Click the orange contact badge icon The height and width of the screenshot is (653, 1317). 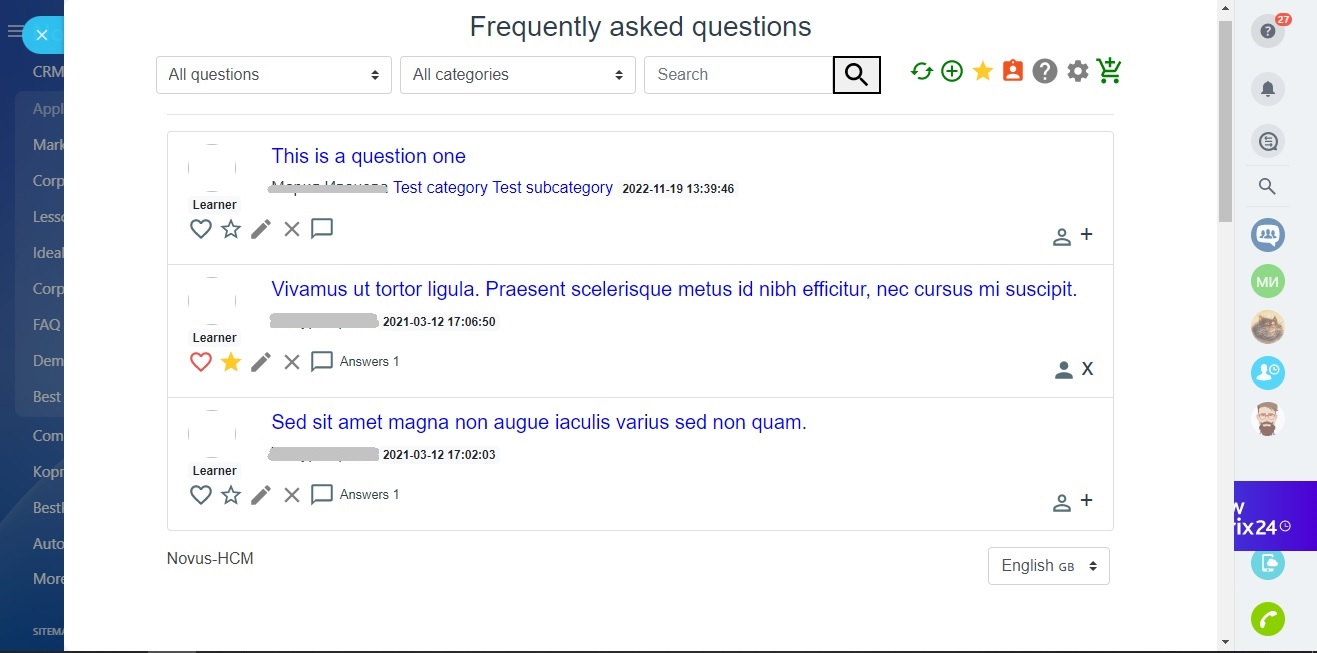[1013, 71]
